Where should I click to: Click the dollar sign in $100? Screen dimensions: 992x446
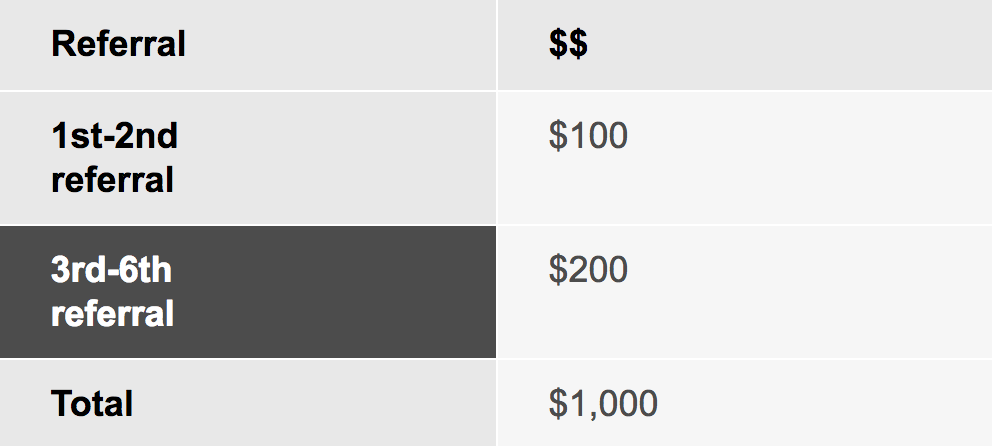(x=558, y=135)
